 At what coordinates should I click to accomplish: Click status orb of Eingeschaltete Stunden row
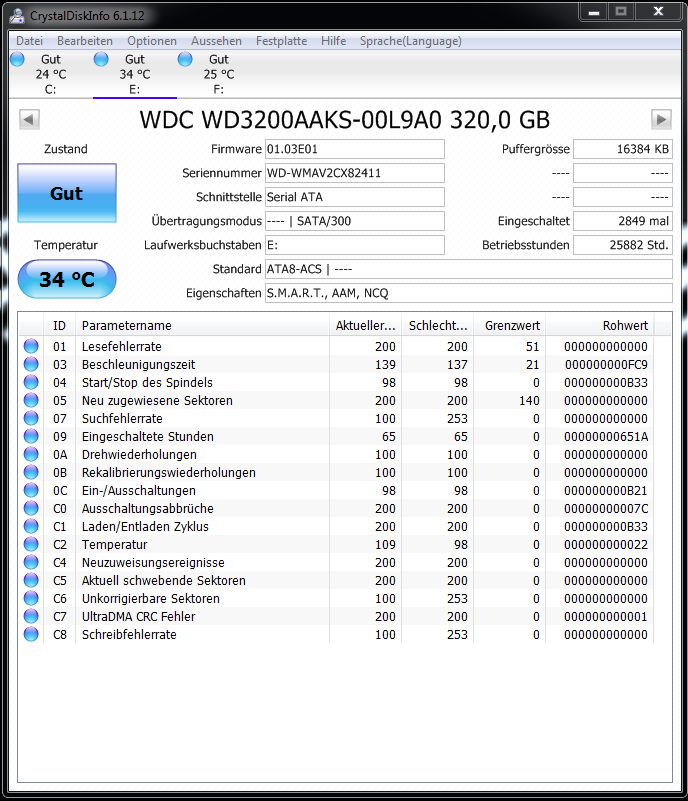click(x=31, y=436)
